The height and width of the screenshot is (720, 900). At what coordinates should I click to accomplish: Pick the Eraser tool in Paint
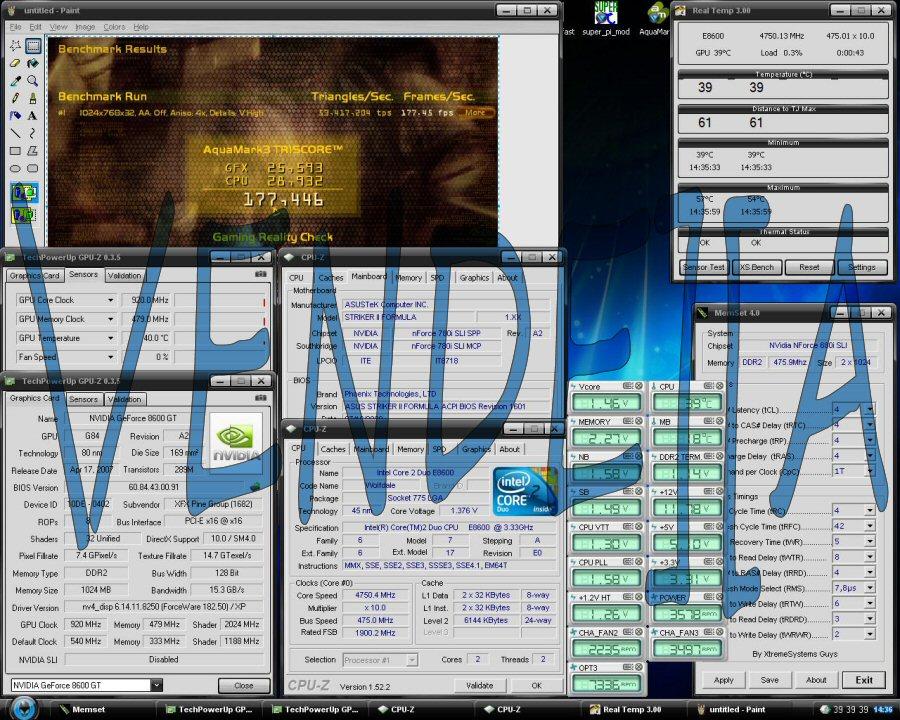click(15, 63)
